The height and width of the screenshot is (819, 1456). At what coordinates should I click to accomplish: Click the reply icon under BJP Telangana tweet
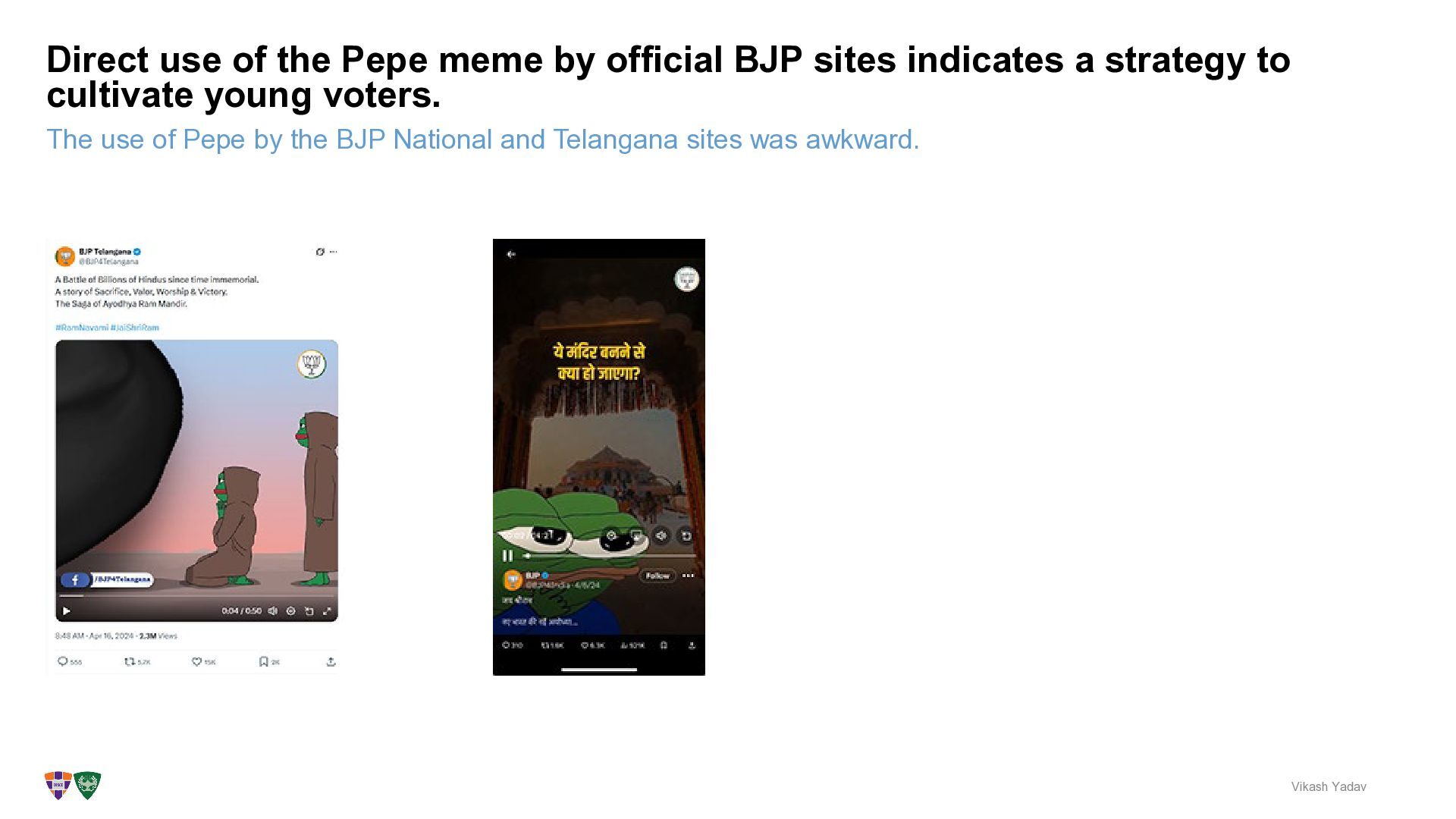63,661
